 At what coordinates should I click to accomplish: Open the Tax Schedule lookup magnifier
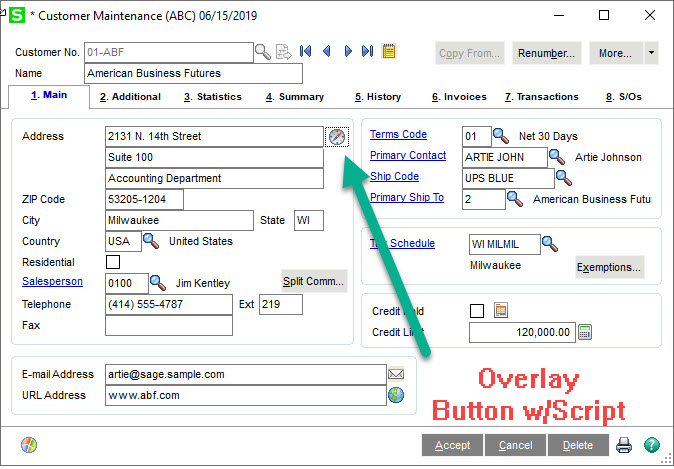[550, 244]
